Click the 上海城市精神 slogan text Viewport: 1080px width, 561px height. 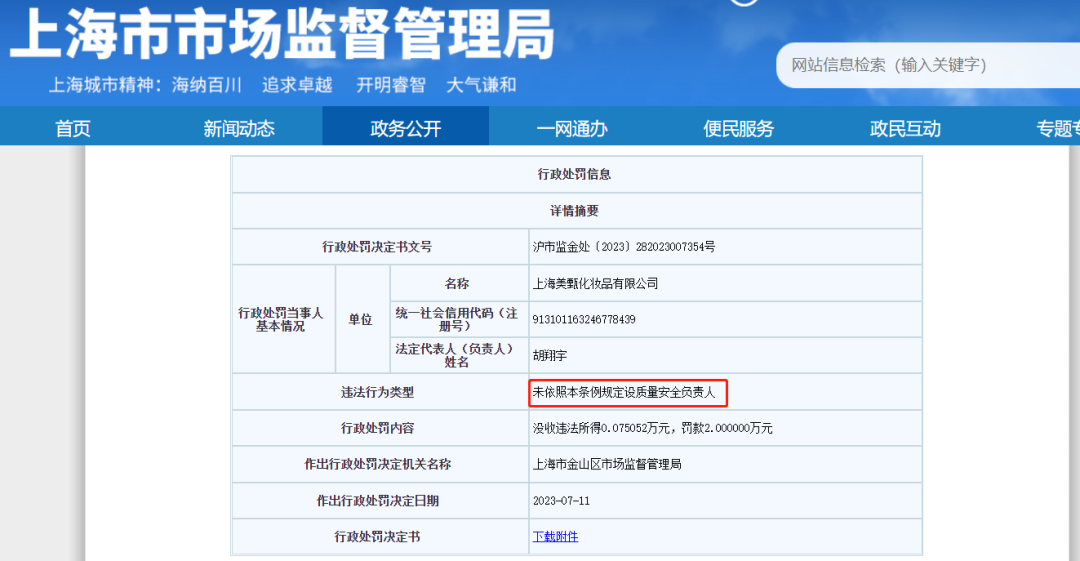coord(282,85)
